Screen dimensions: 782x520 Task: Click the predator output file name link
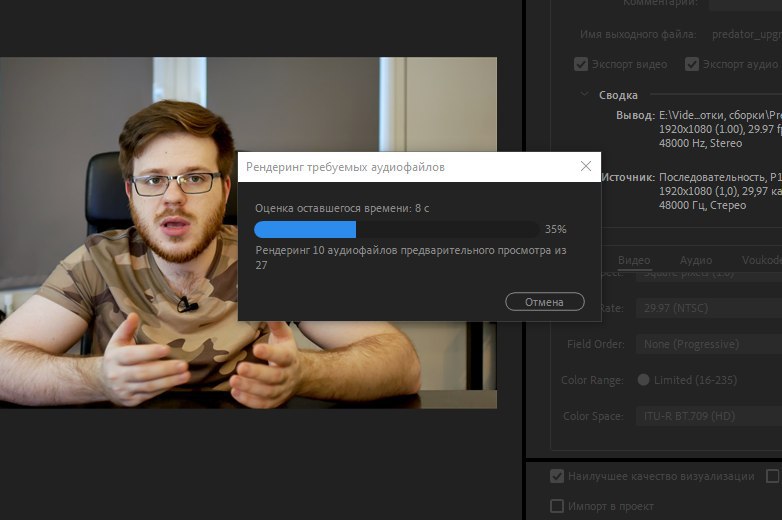coord(747,34)
